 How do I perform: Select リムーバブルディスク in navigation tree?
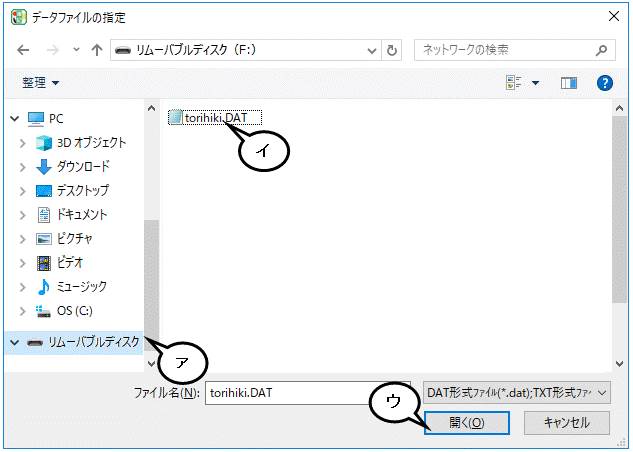point(83,342)
